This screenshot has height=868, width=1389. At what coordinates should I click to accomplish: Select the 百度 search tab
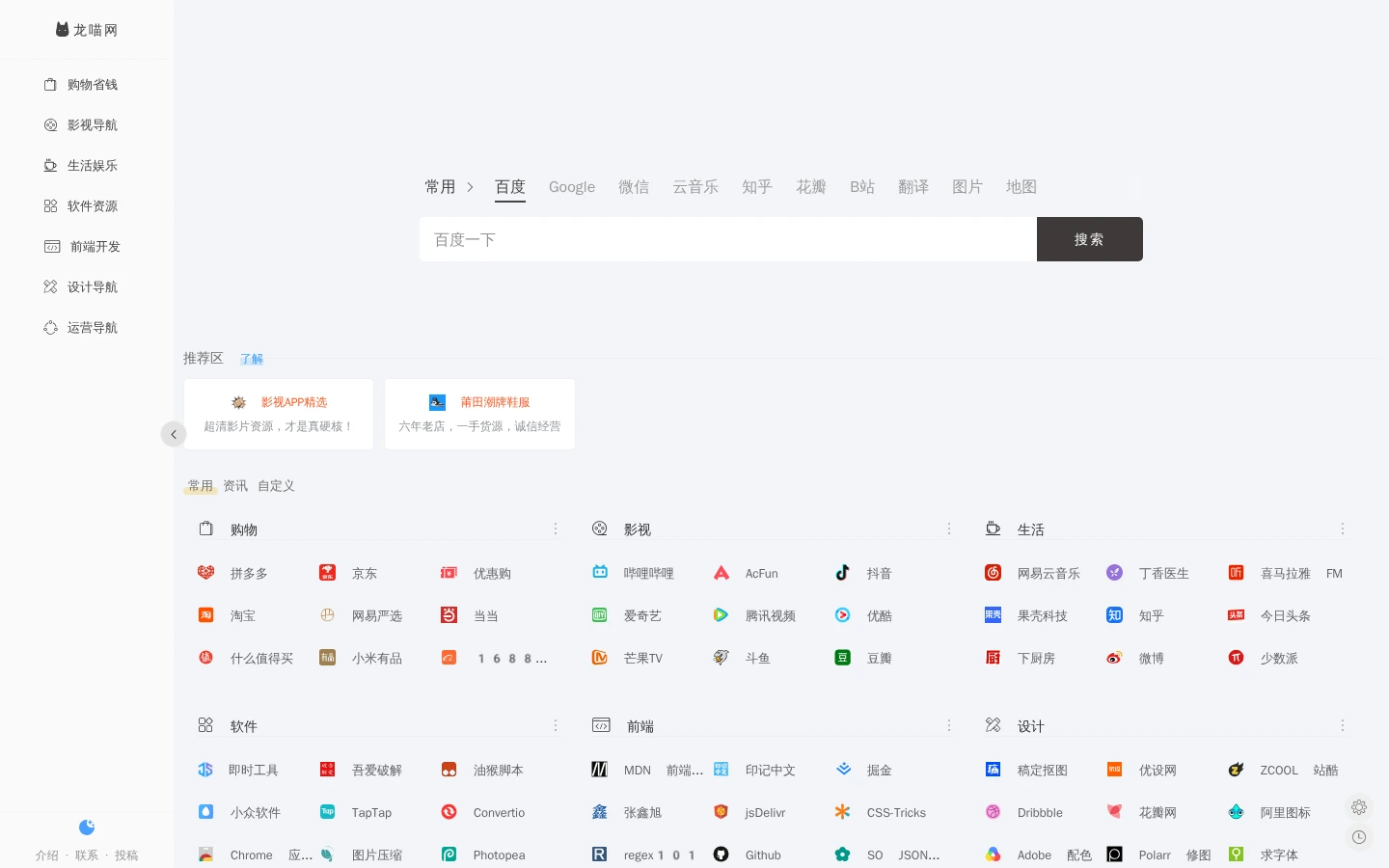pyautogui.click(x=510, y=187)
